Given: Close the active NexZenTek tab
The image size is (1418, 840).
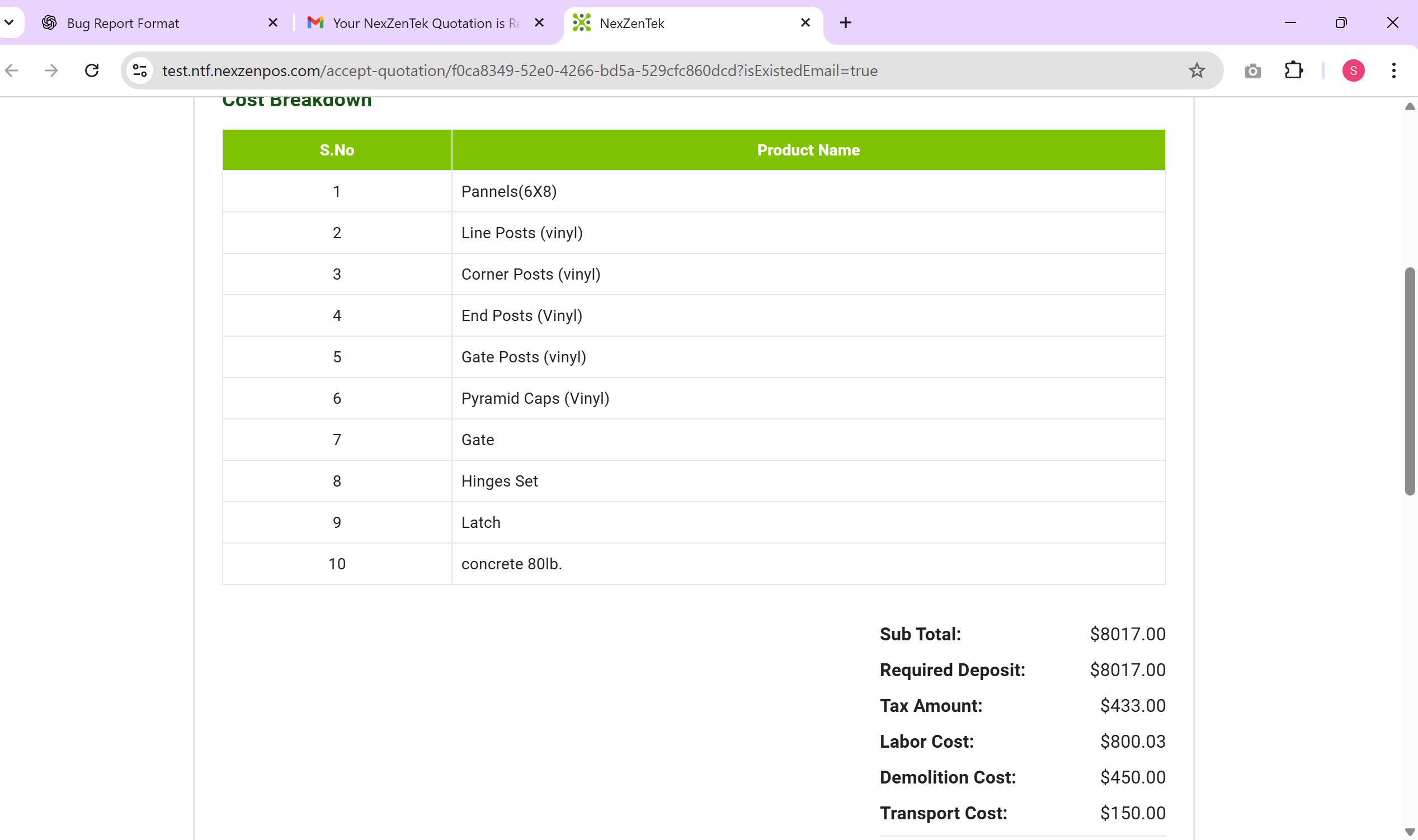Looking at the screenshot, I should click(x=805, y=22).
